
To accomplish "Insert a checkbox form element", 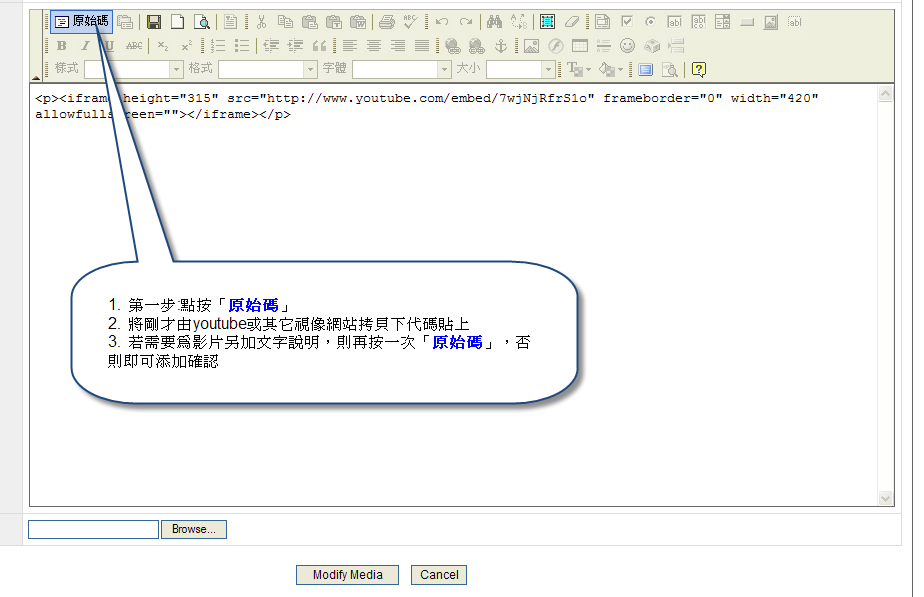I will pos(627,21).
